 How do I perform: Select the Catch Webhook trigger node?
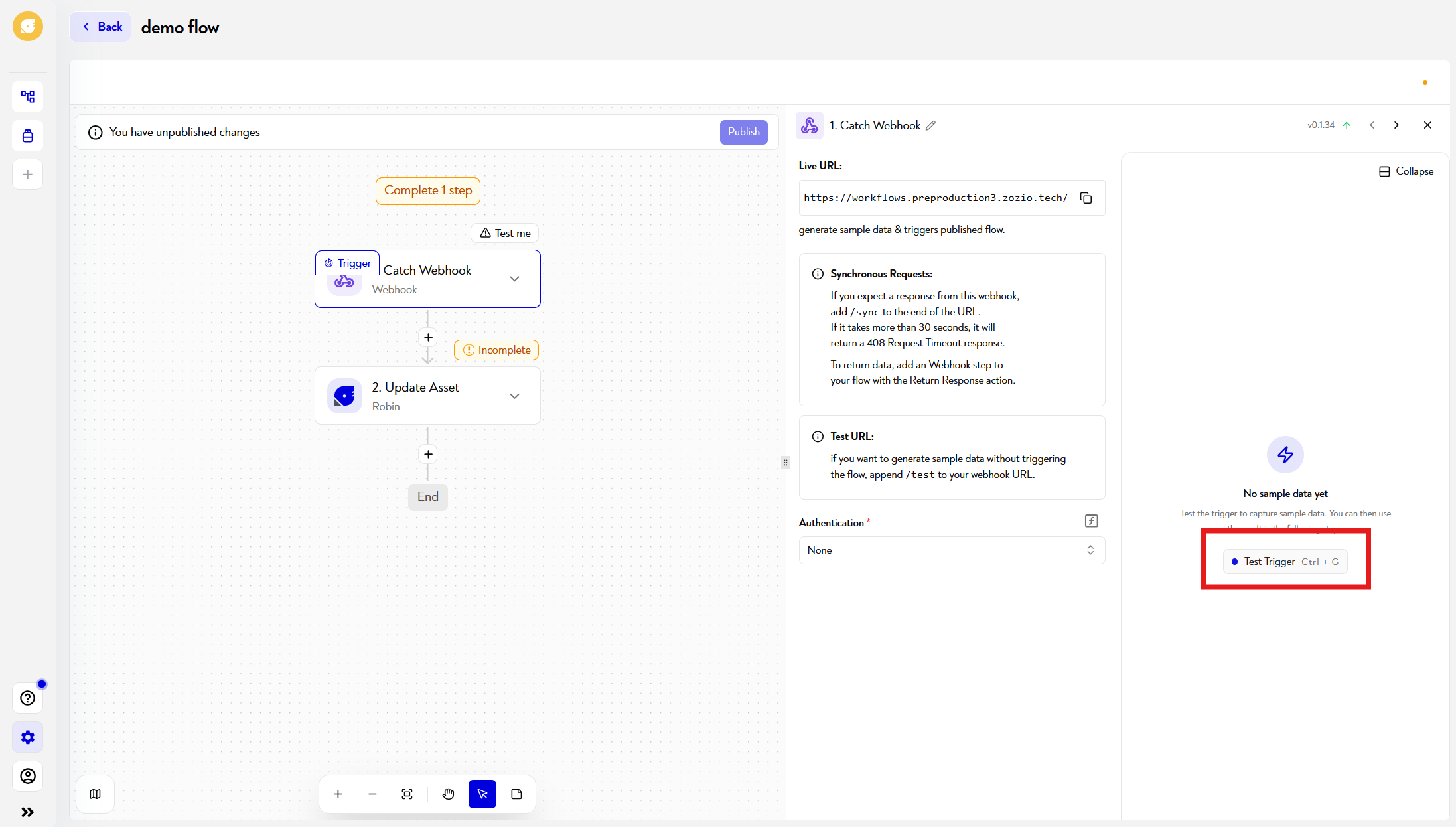pos(427,279)
